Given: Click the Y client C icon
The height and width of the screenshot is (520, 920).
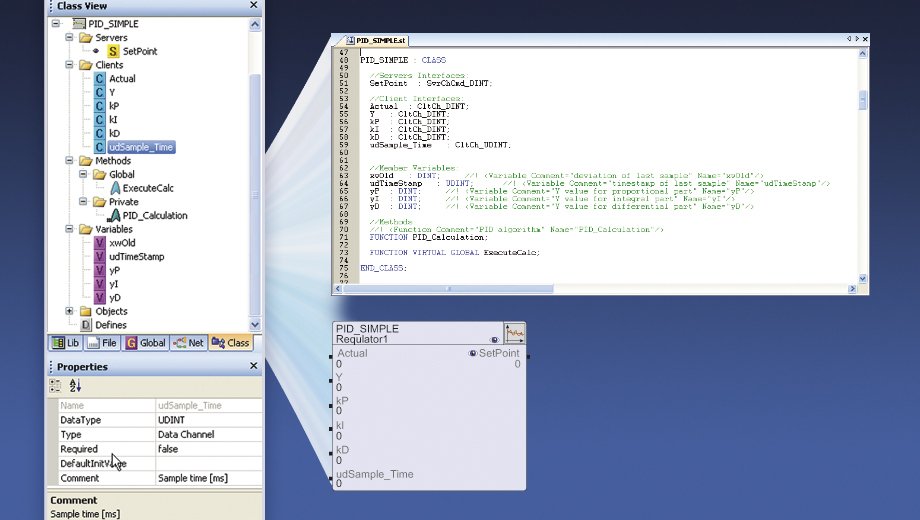Looking at the screenshot, I should [x=100, y=92].
